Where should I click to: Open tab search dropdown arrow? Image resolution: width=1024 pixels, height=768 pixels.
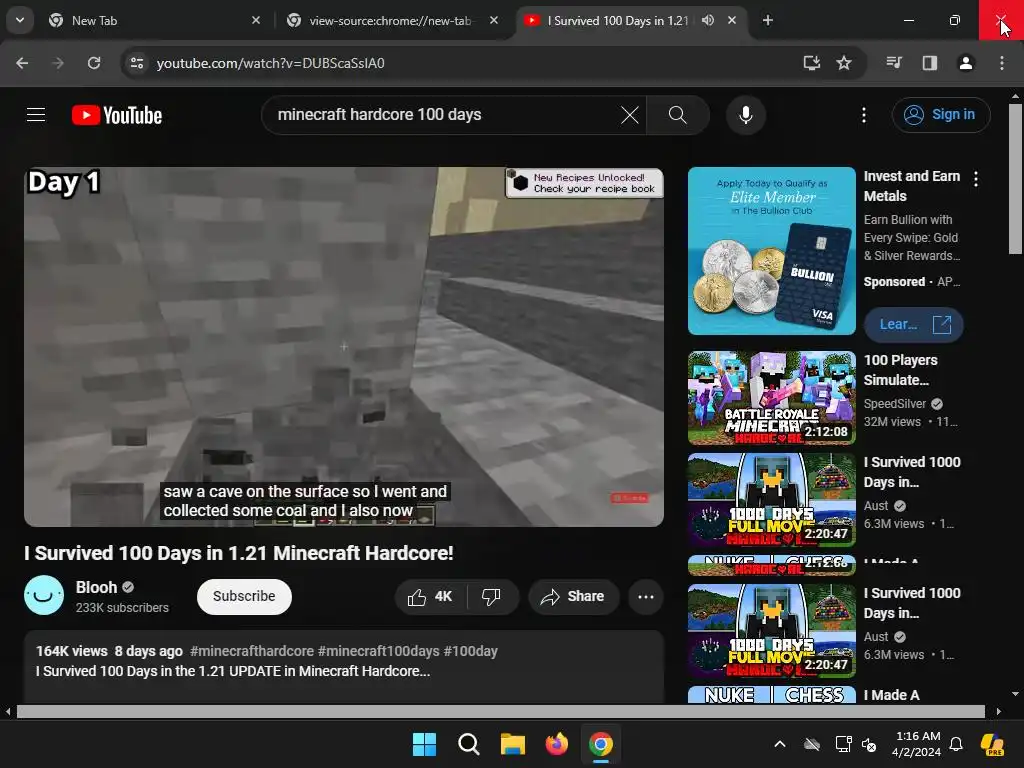click(20, 20)
